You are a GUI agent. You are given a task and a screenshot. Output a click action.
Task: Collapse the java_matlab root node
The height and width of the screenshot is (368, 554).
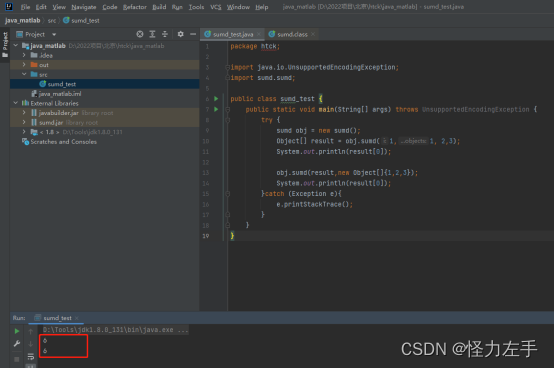pyautogui.click(x=16, y=46)
